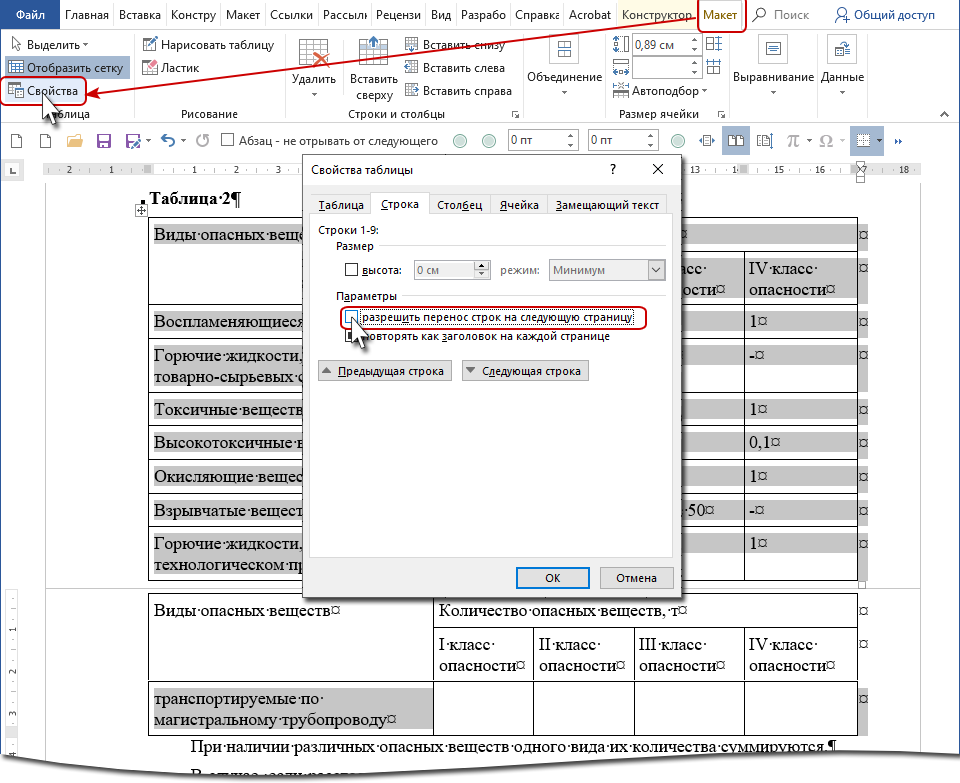Viewport: 960px width, 783px height.
Task: Click the Следующая строка button
Action: [x=525, y=371]
